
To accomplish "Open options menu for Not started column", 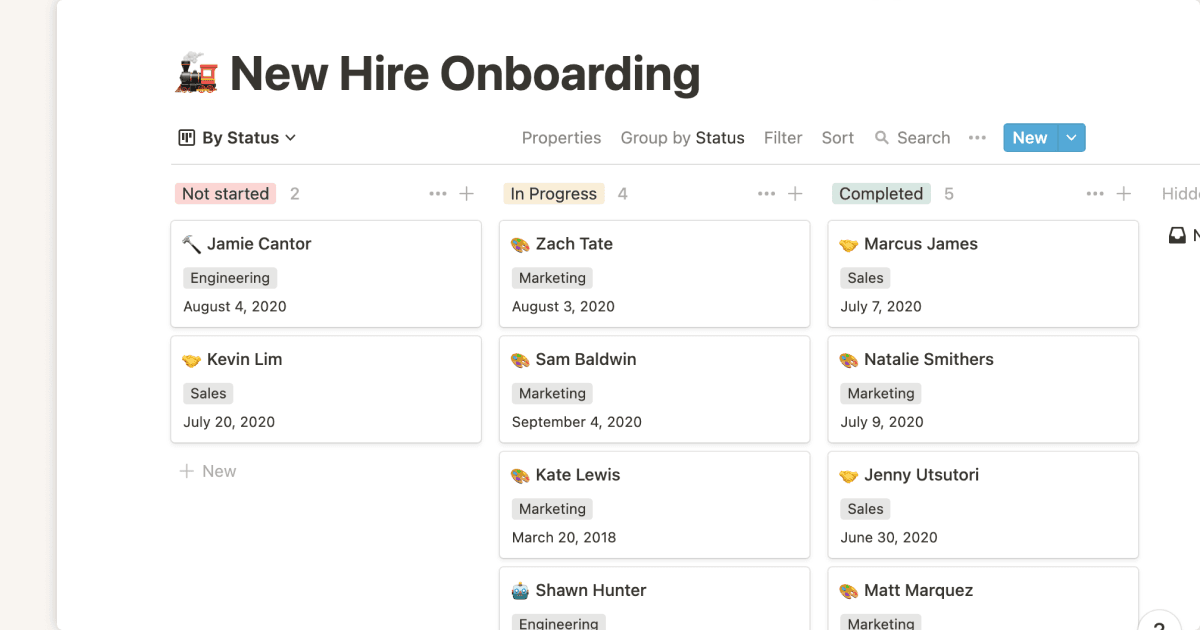I will (x=437, y=193).
